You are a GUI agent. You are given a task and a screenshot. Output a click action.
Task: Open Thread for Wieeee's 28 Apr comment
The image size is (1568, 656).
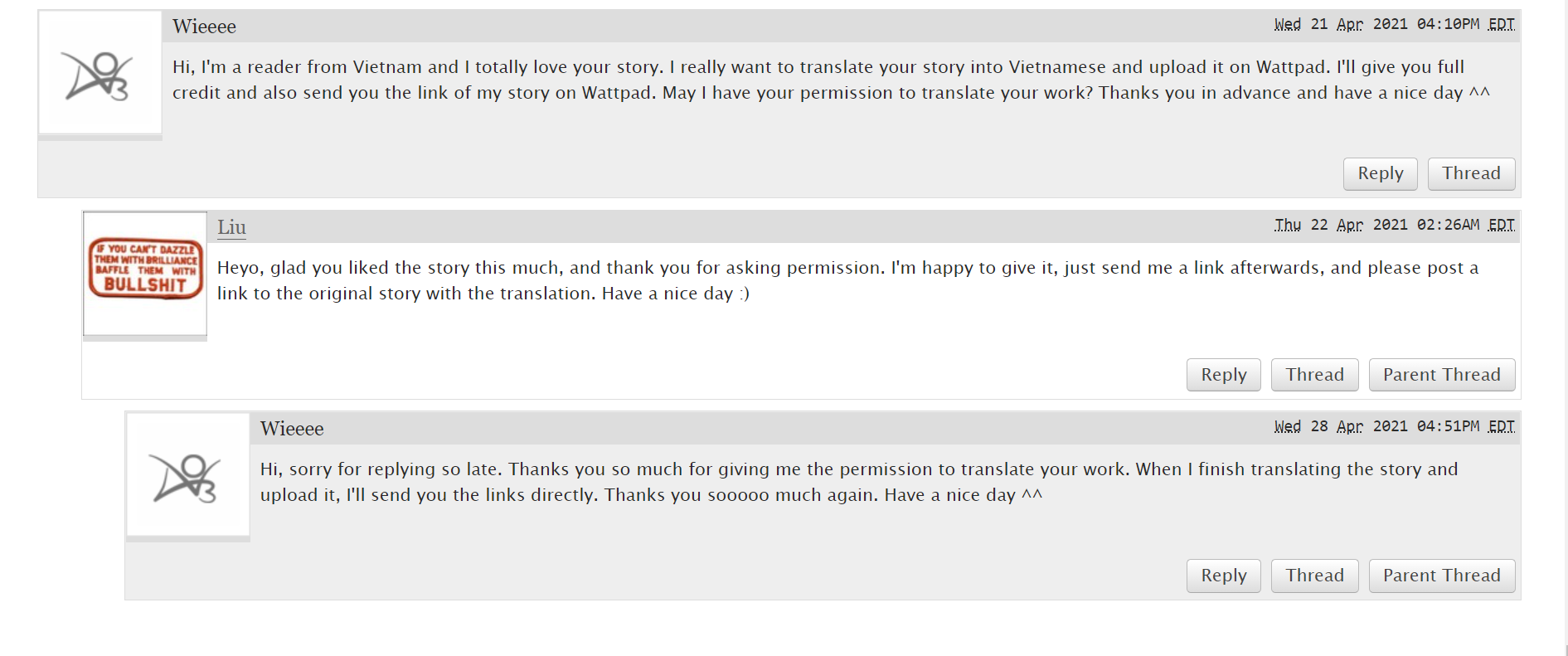(1314, 576)
